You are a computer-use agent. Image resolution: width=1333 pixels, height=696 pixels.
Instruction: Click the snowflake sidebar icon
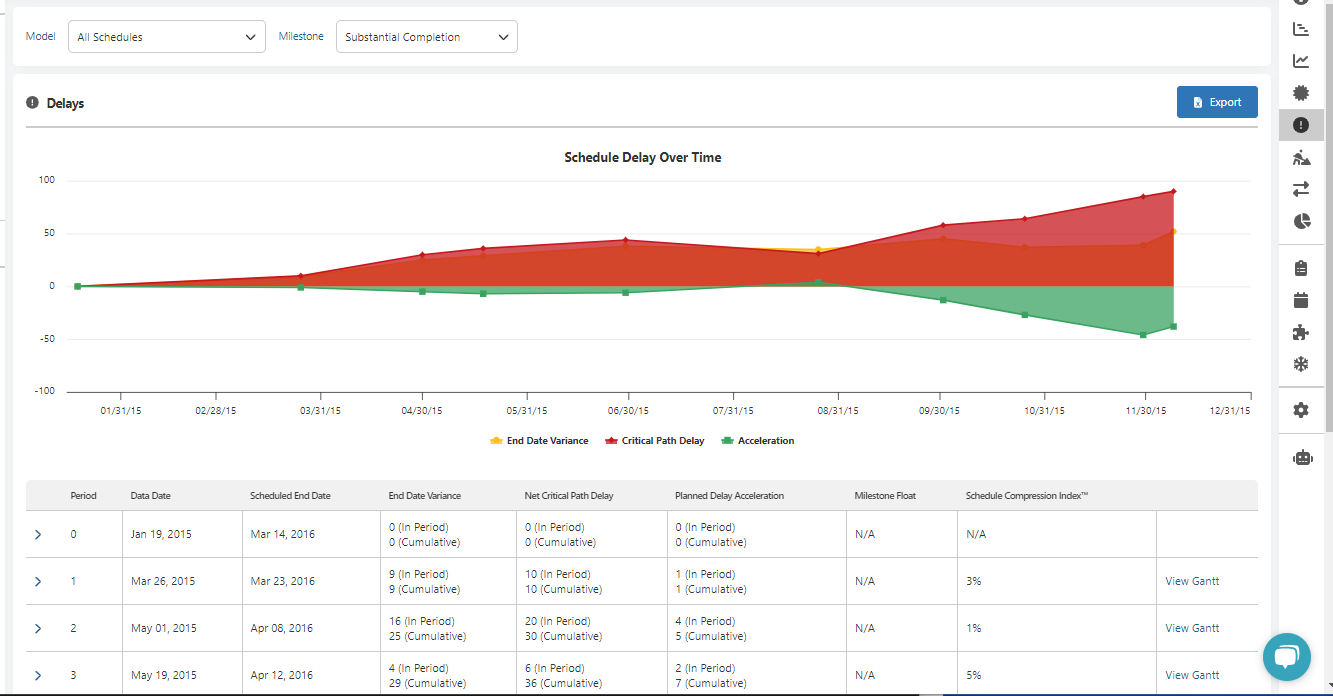tap(1301, 364)
